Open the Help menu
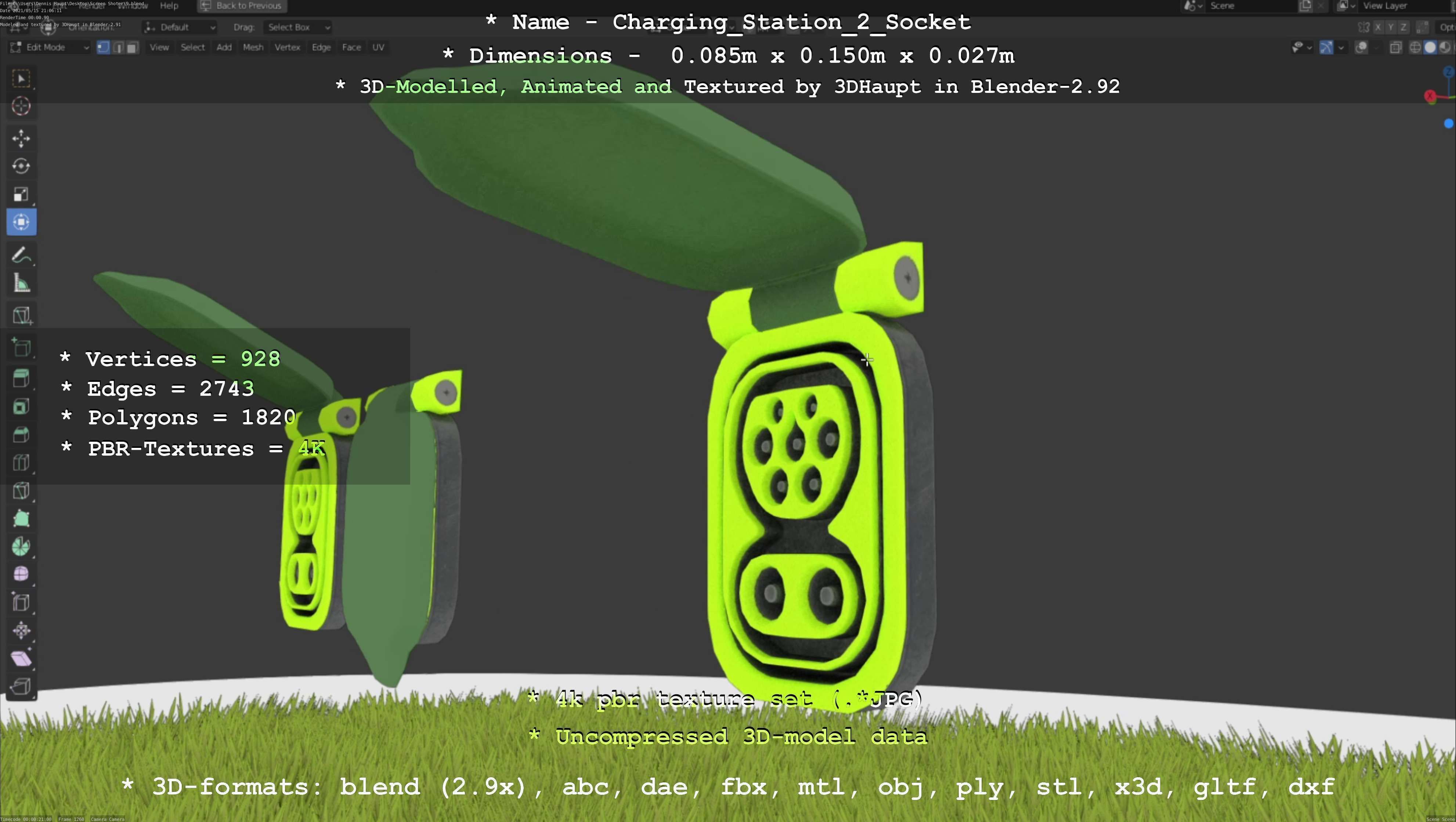Screen dimensions: 1456x822 click(x=169, y=6)
